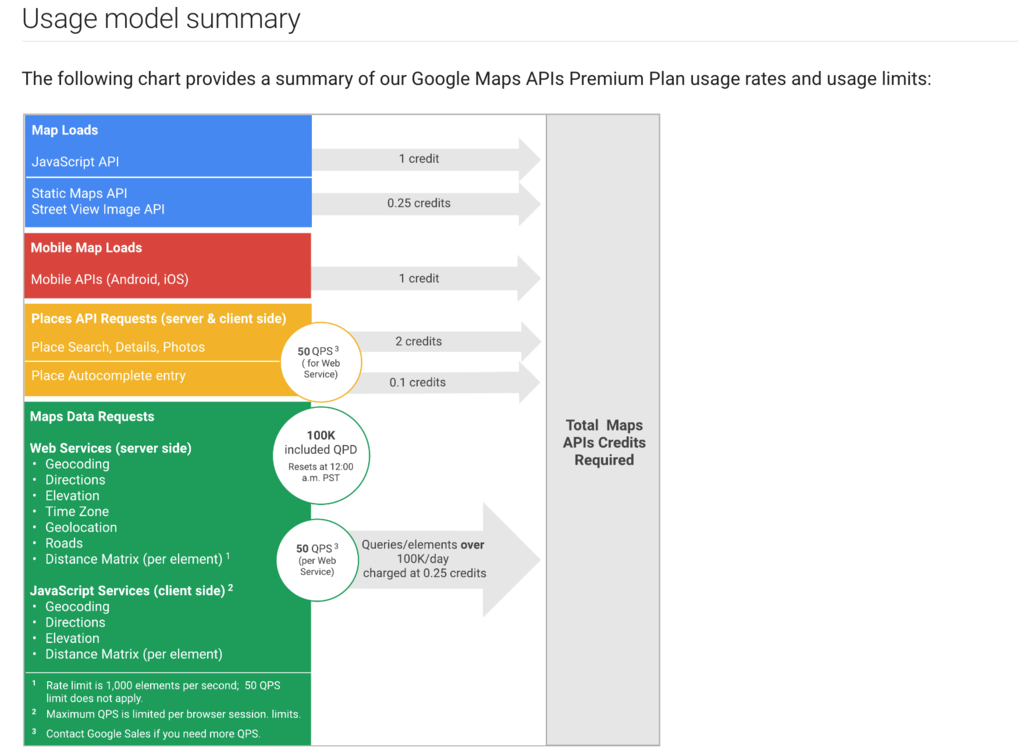
Task: Click the '50 QPS (per Web Service)' circle
Action: [317, 560]
